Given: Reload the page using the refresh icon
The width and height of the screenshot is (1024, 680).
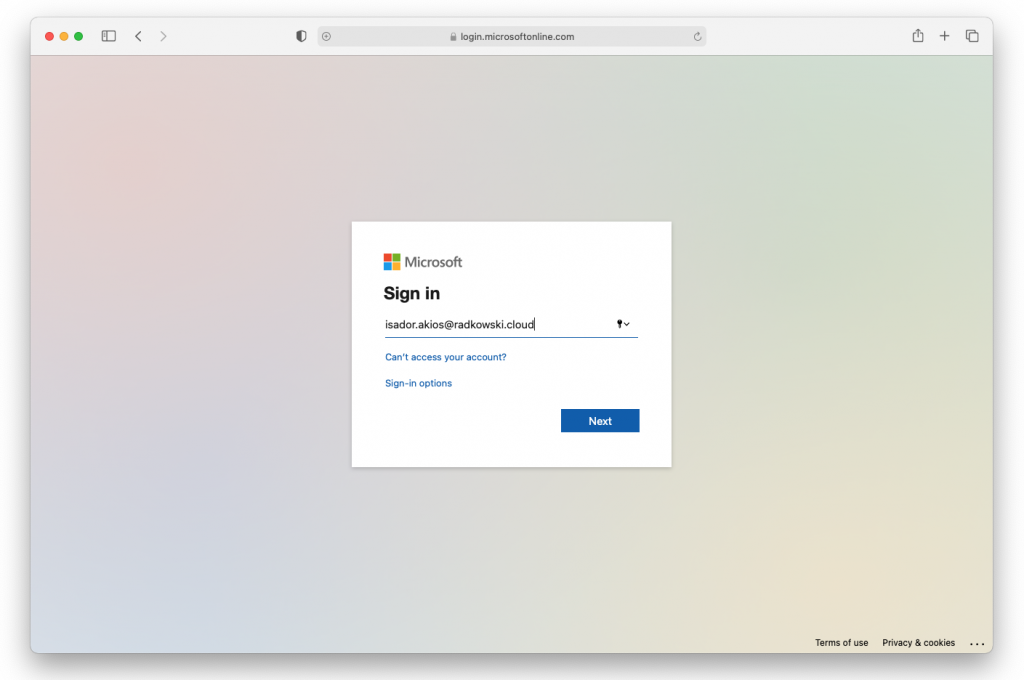Looking at the screenshot, I should pos(697,37).
